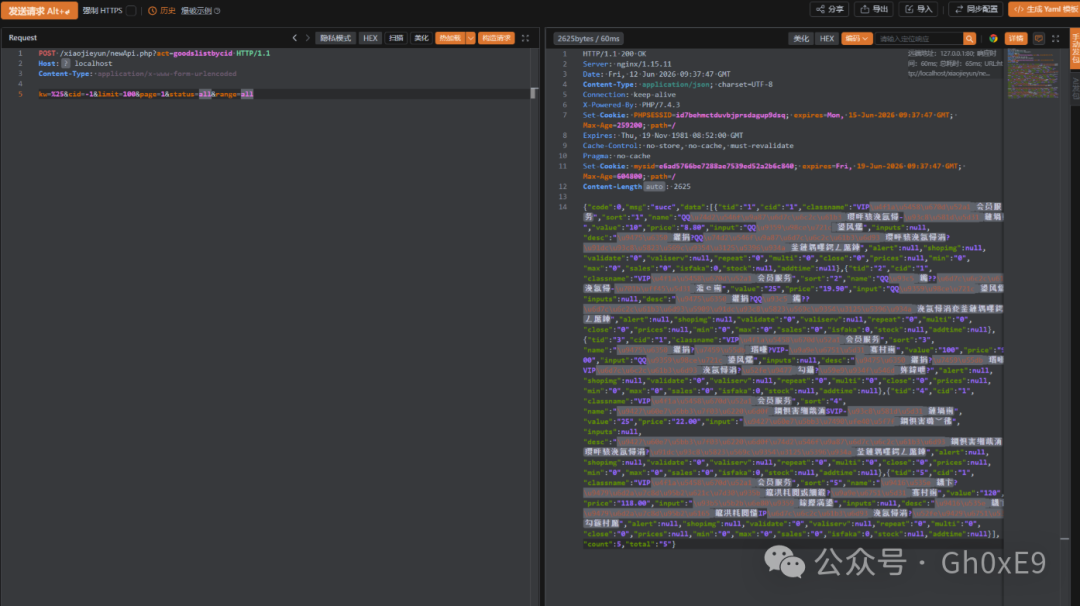
Task: Click the HTTP/1.1 200 OK status line
Action: coord(614,54)
